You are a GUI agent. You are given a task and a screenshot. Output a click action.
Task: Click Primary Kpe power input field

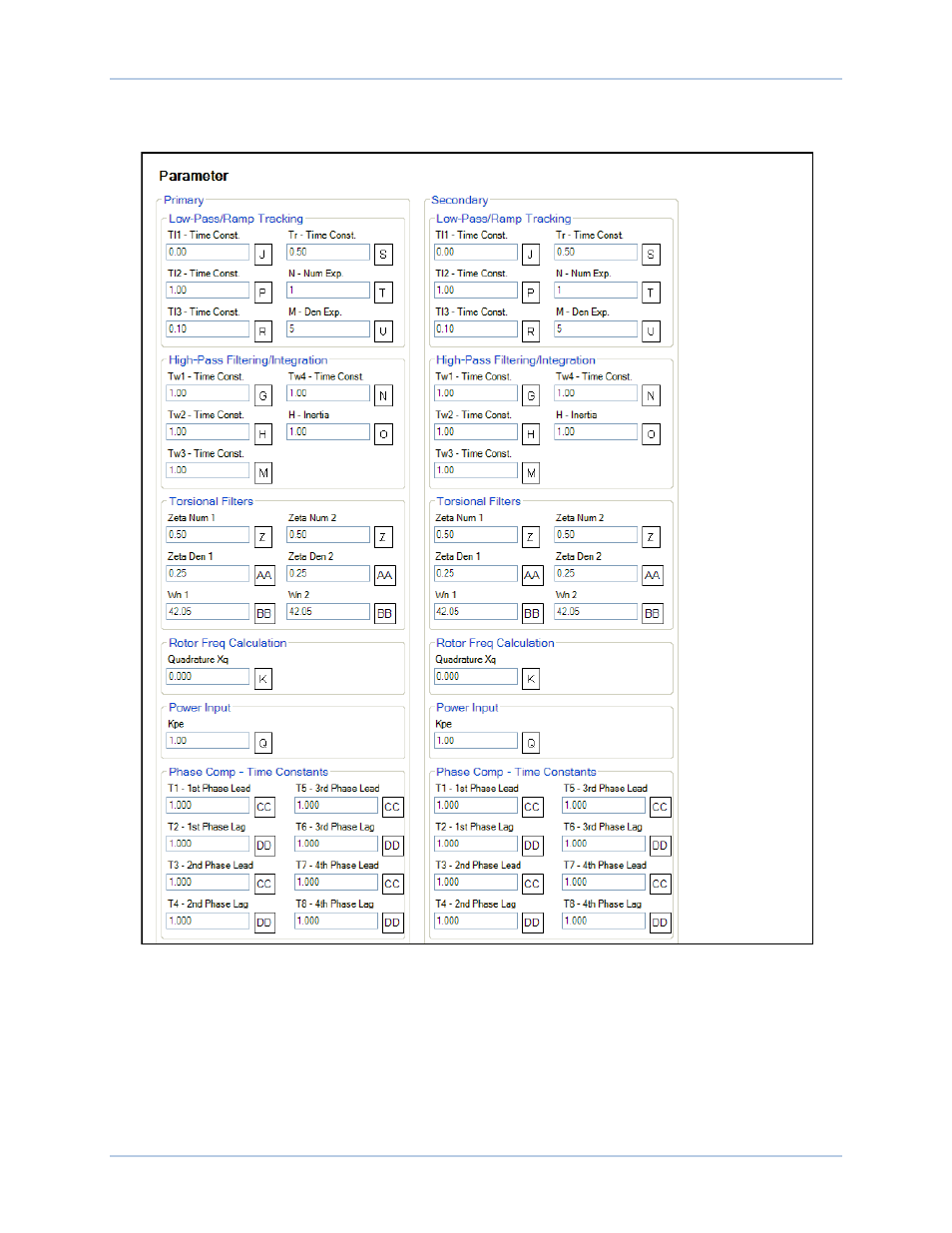[x=208, y=741]
